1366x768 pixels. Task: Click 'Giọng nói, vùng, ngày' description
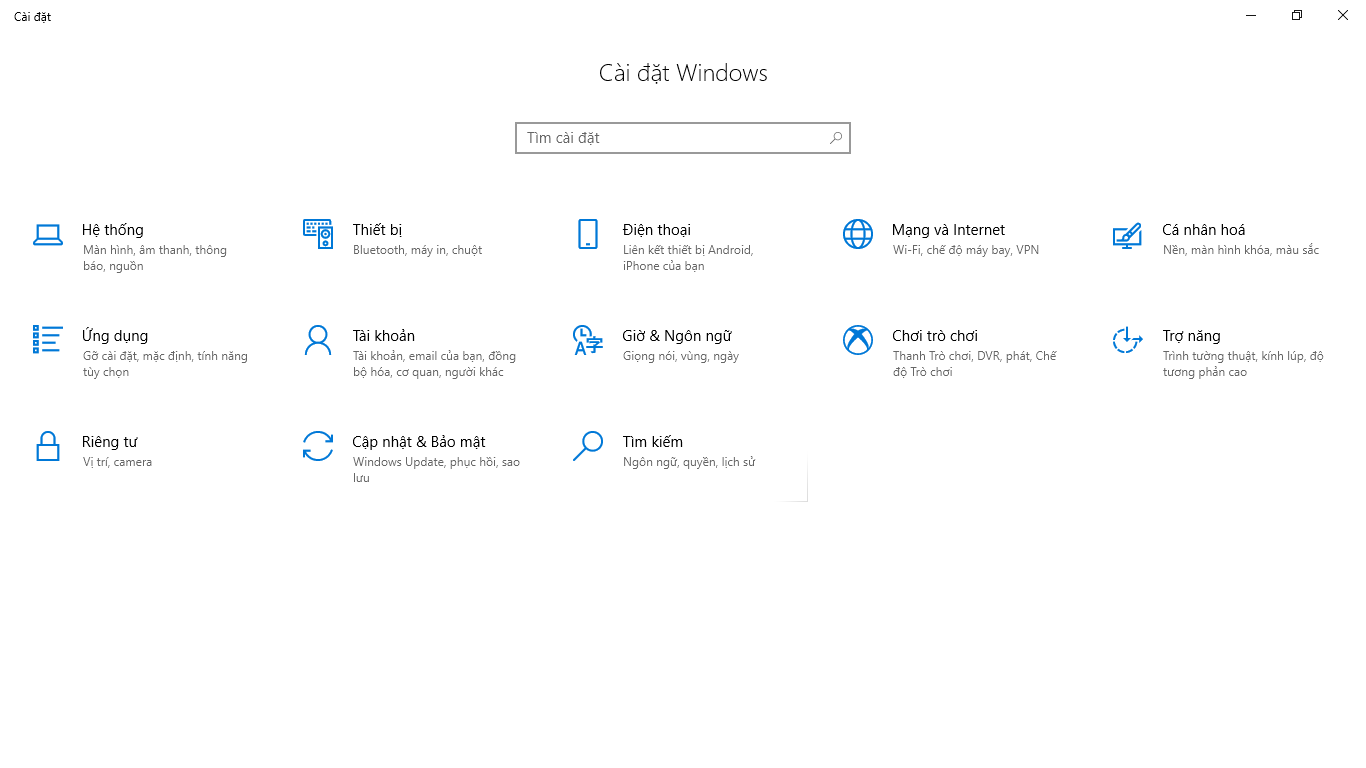681,356
